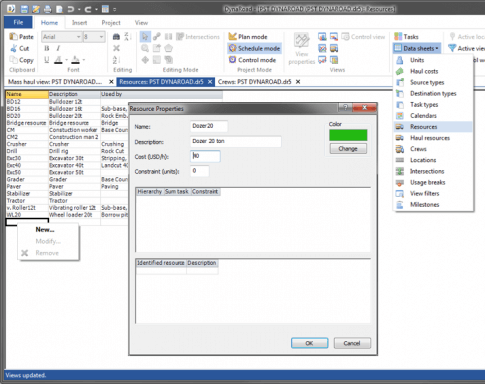Image resolution: width=485 pixels, height=384 pixels.
Task: Select Resources in Data sheets menu
Action: (x=433, y=127)
